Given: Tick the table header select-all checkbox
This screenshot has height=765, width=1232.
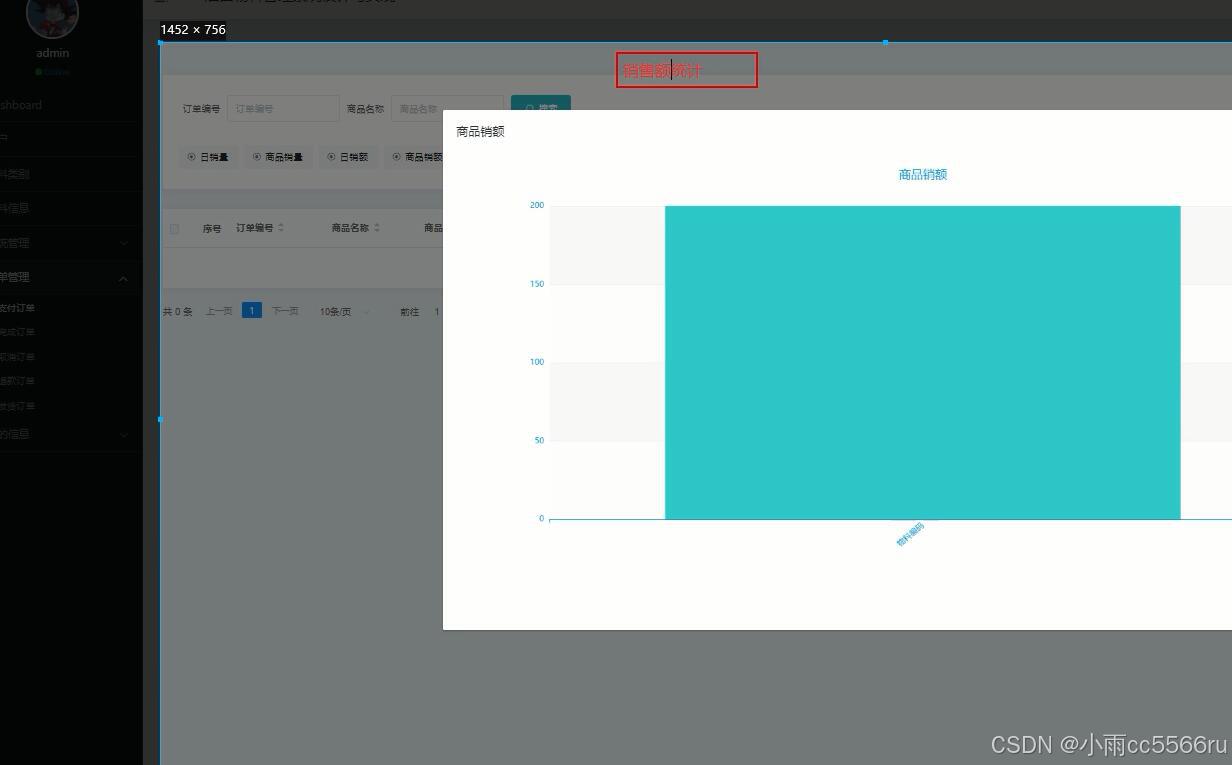Looking at the screenshot, I should tap(174, 229).
